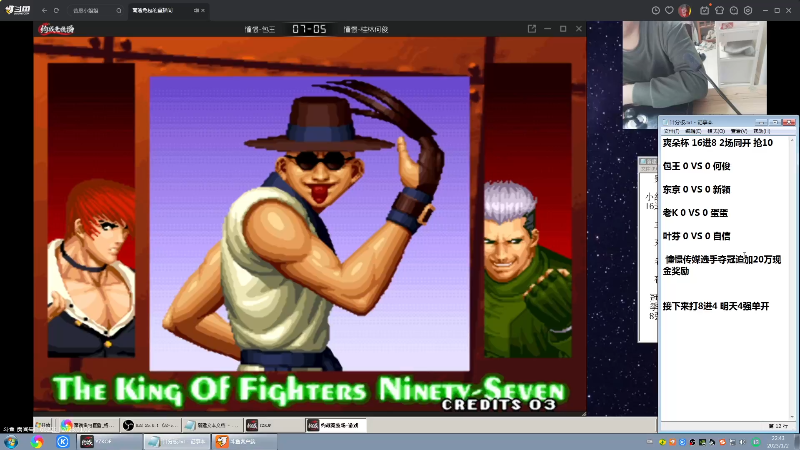Screen dimensions: 800x450
Task: Click the streamed game lobby logo
Action: click(56, 29)
